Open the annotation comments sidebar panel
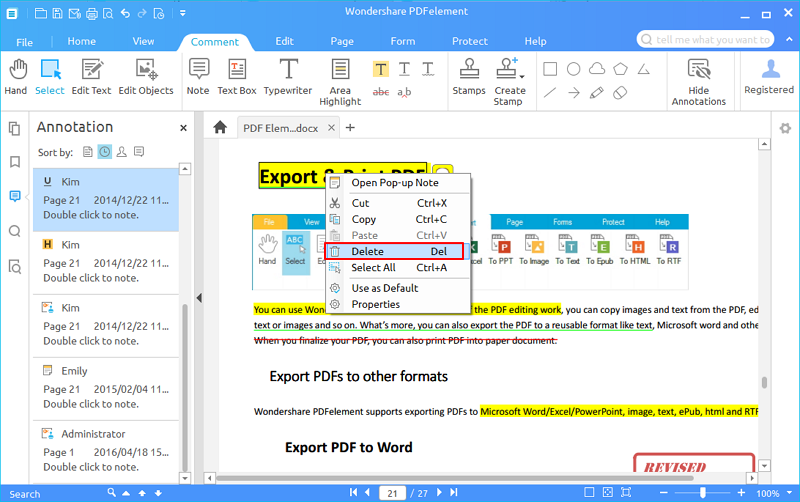Screen dimensions: 800x502 [x=15, y=196]
